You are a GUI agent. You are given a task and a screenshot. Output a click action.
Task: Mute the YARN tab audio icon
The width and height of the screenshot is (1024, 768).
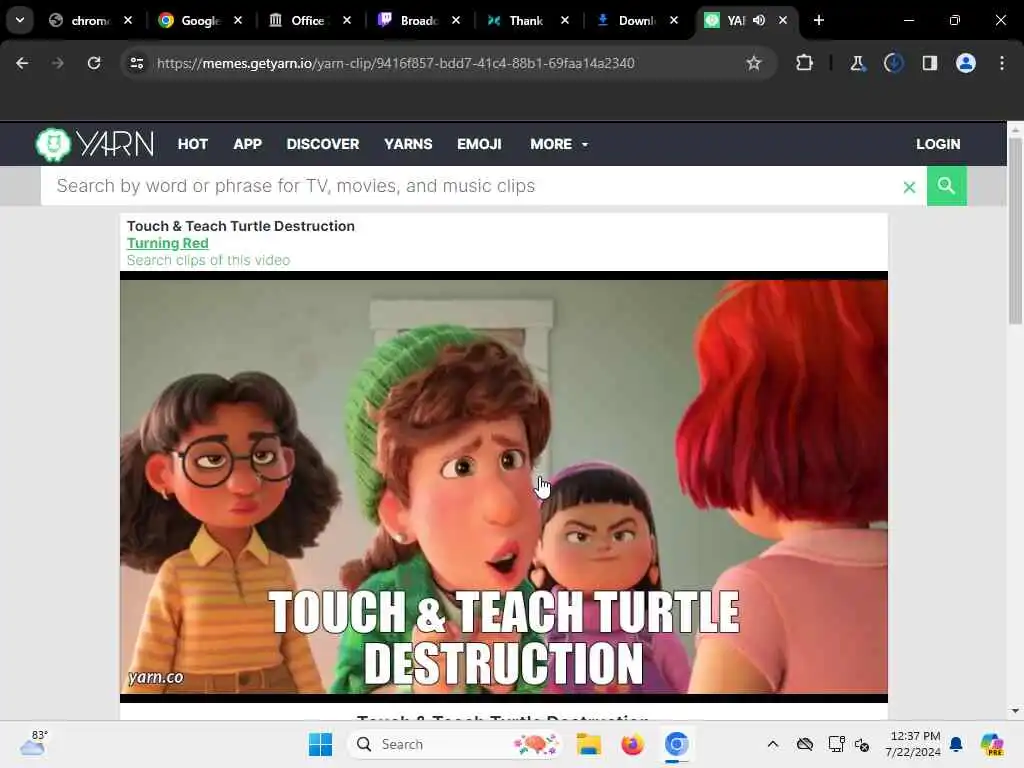pyautogui.click(x=759, y=21)
